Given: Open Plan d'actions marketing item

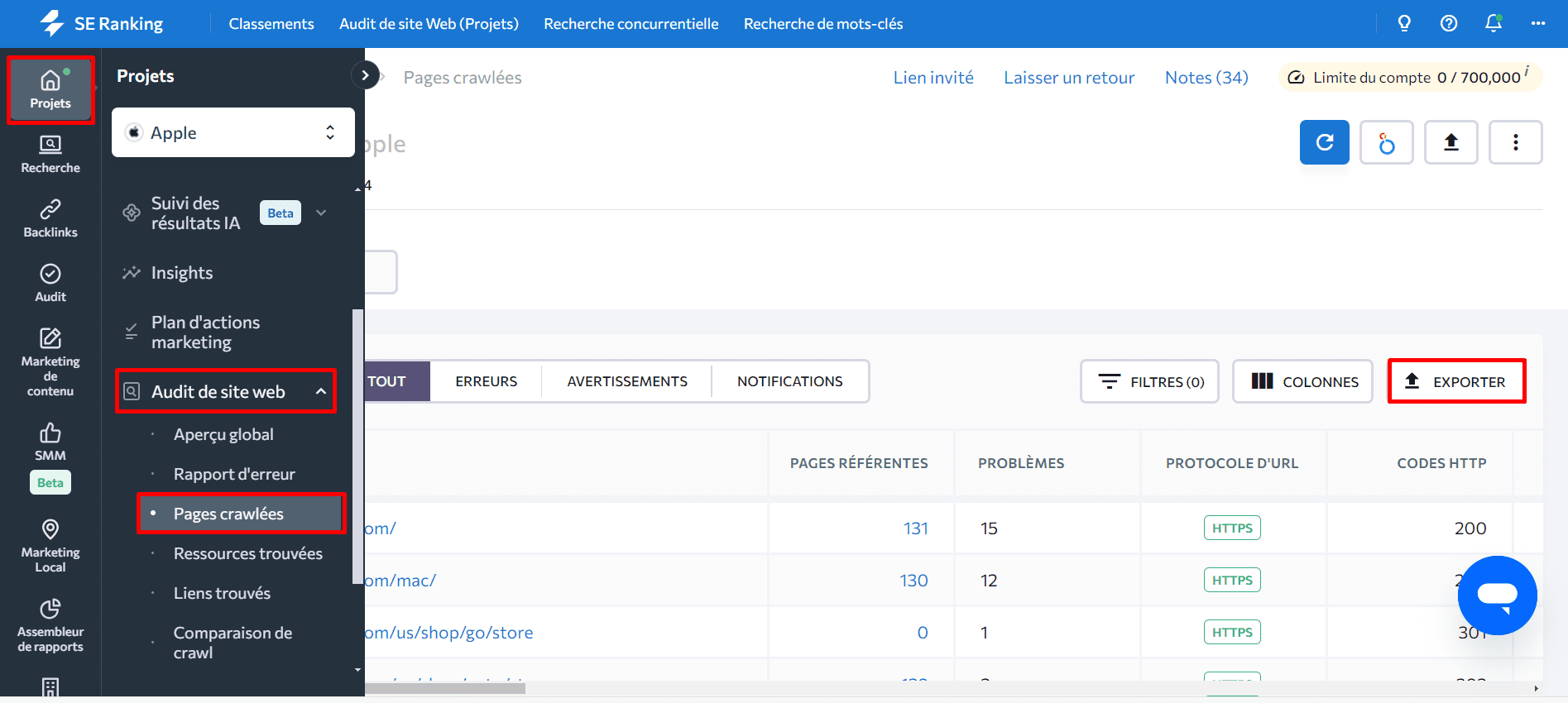Looking at the screenshot, I should coord(205,332).
